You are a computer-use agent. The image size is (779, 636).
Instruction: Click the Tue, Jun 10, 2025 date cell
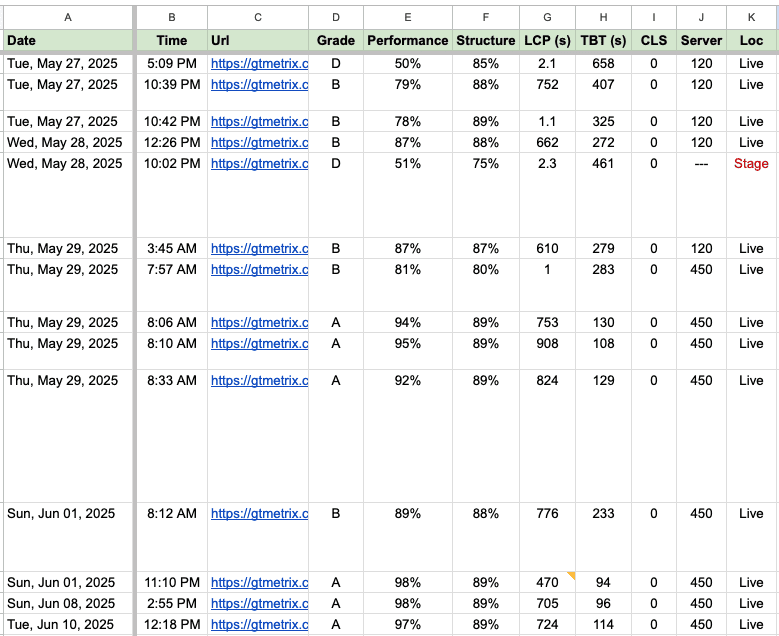pyautogui.click(x=67, y=624)
